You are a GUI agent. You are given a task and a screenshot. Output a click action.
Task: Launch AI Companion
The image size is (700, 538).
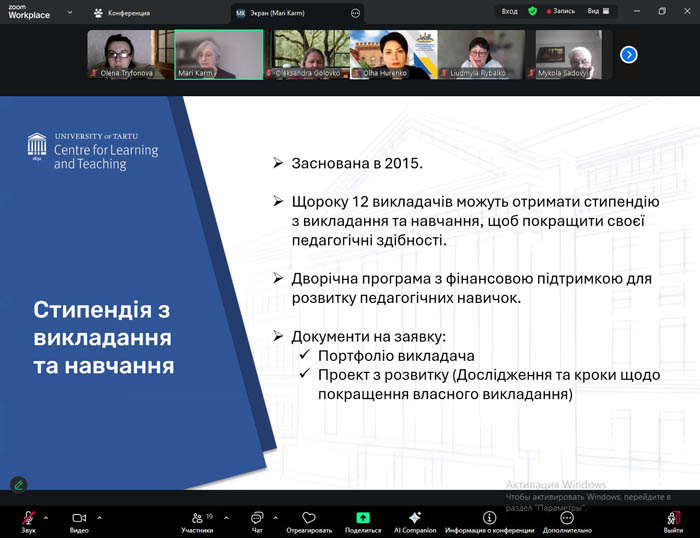click(x=415, y=519)
